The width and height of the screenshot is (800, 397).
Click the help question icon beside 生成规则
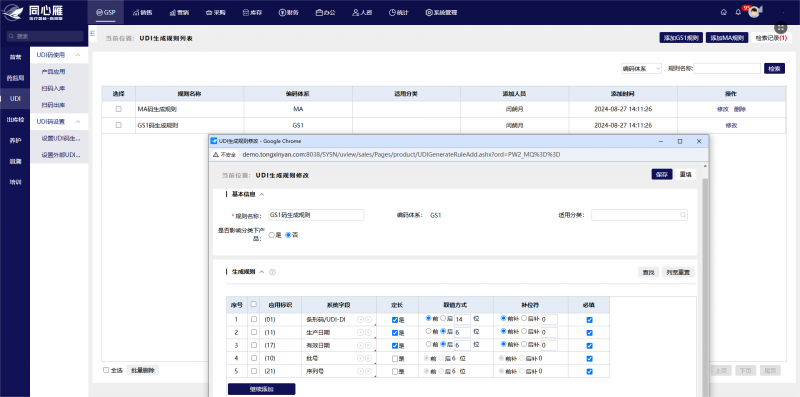pyautogui.click(x=272, y=272)
